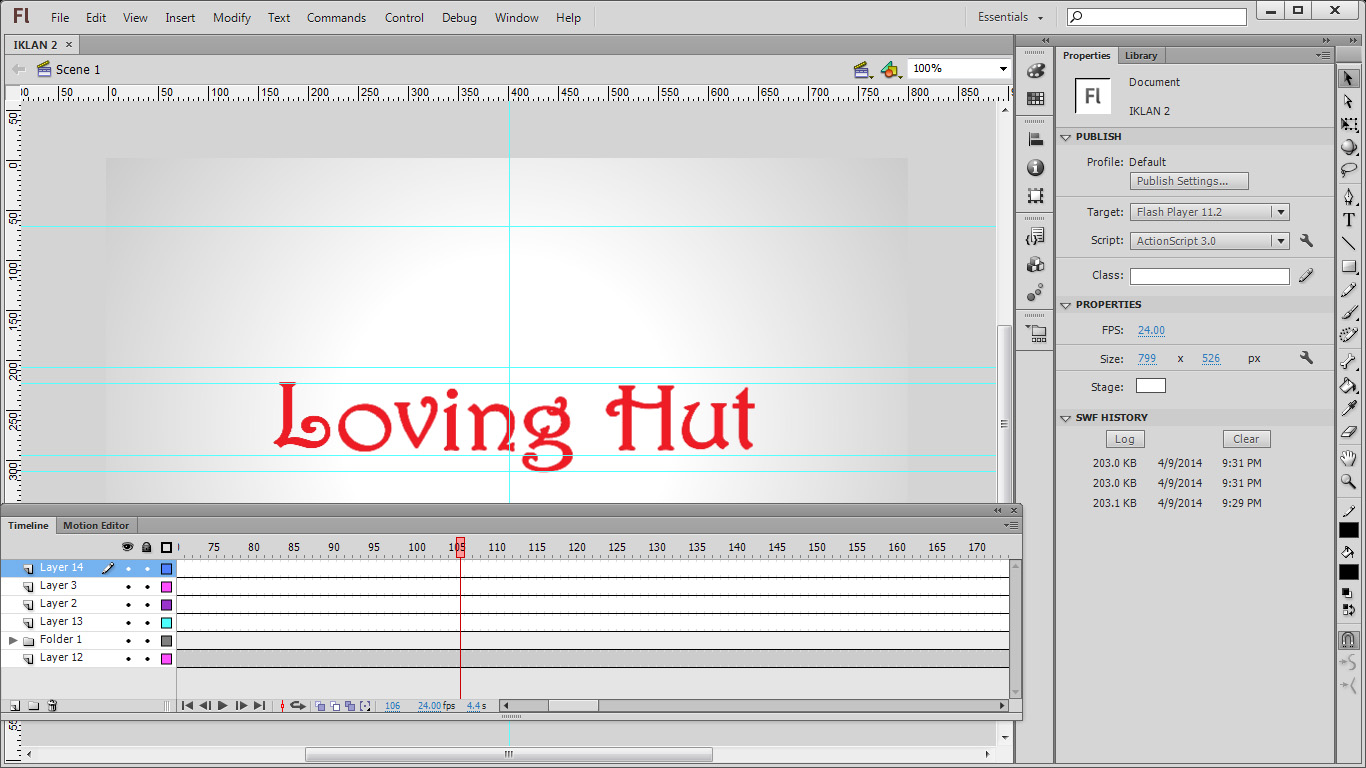Select the Selection arrow tool
The height and width of the screenshot is (768, 1366).
click(1348, 78)
